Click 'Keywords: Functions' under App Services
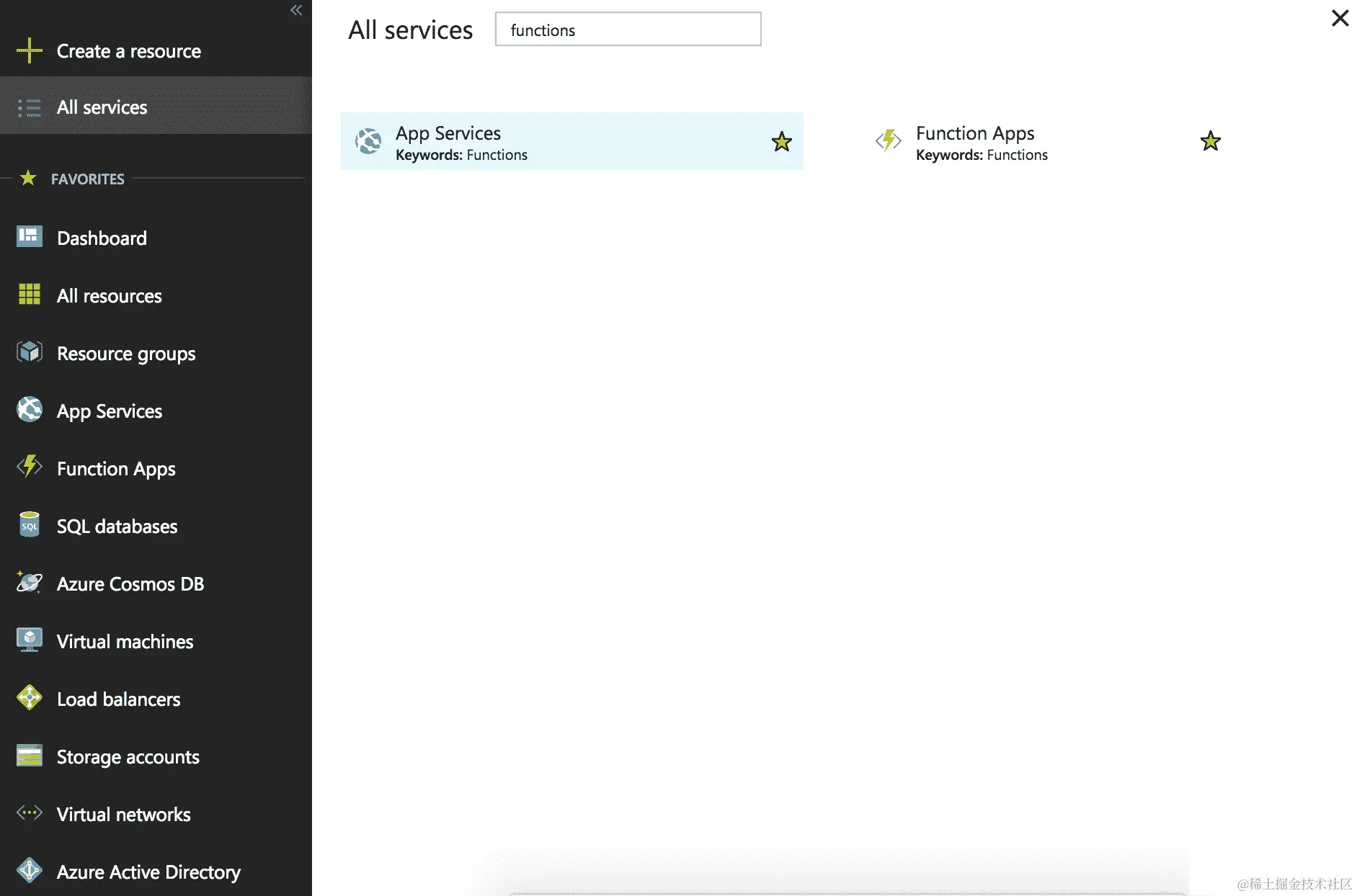1357x896 pixels. pos(461,155)
